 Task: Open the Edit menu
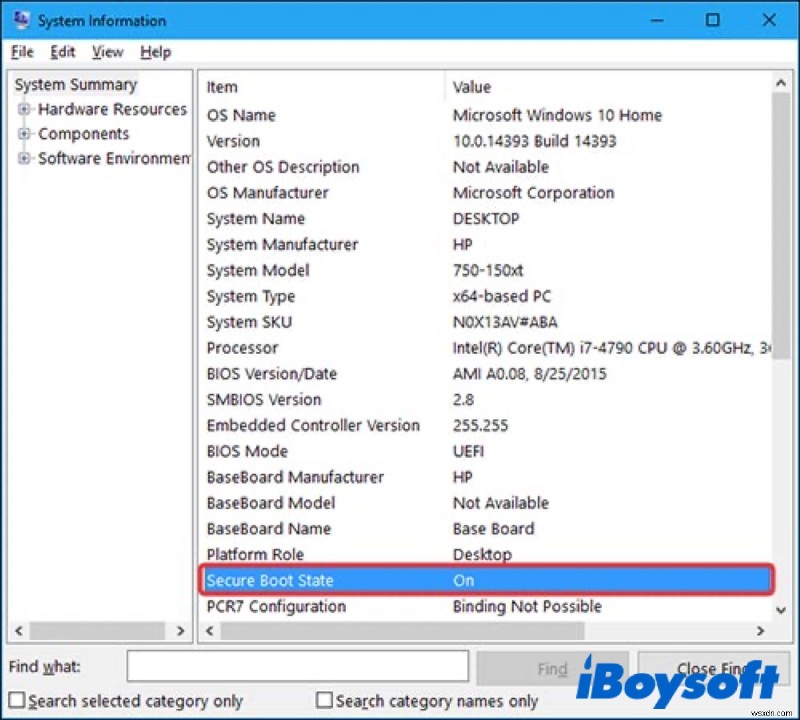[x=63, y=52]
